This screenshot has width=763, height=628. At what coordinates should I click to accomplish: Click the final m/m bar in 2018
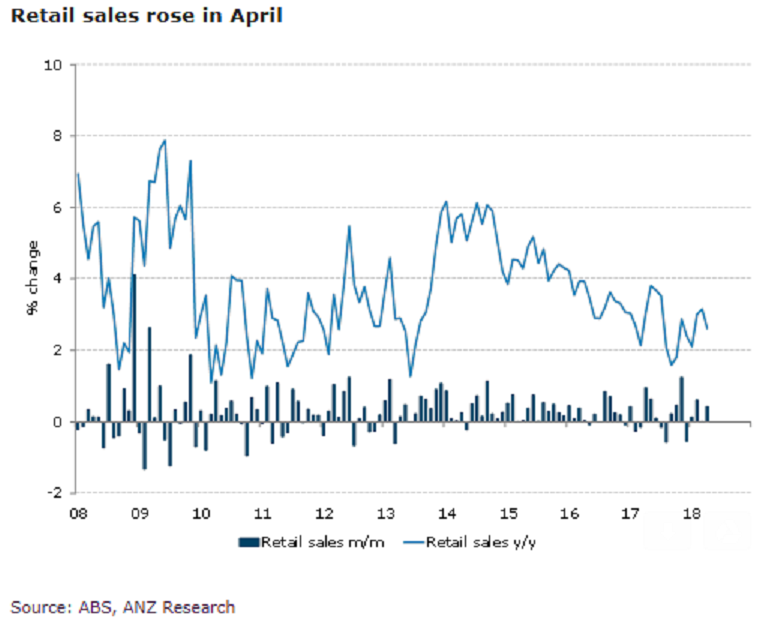point(707,414)
